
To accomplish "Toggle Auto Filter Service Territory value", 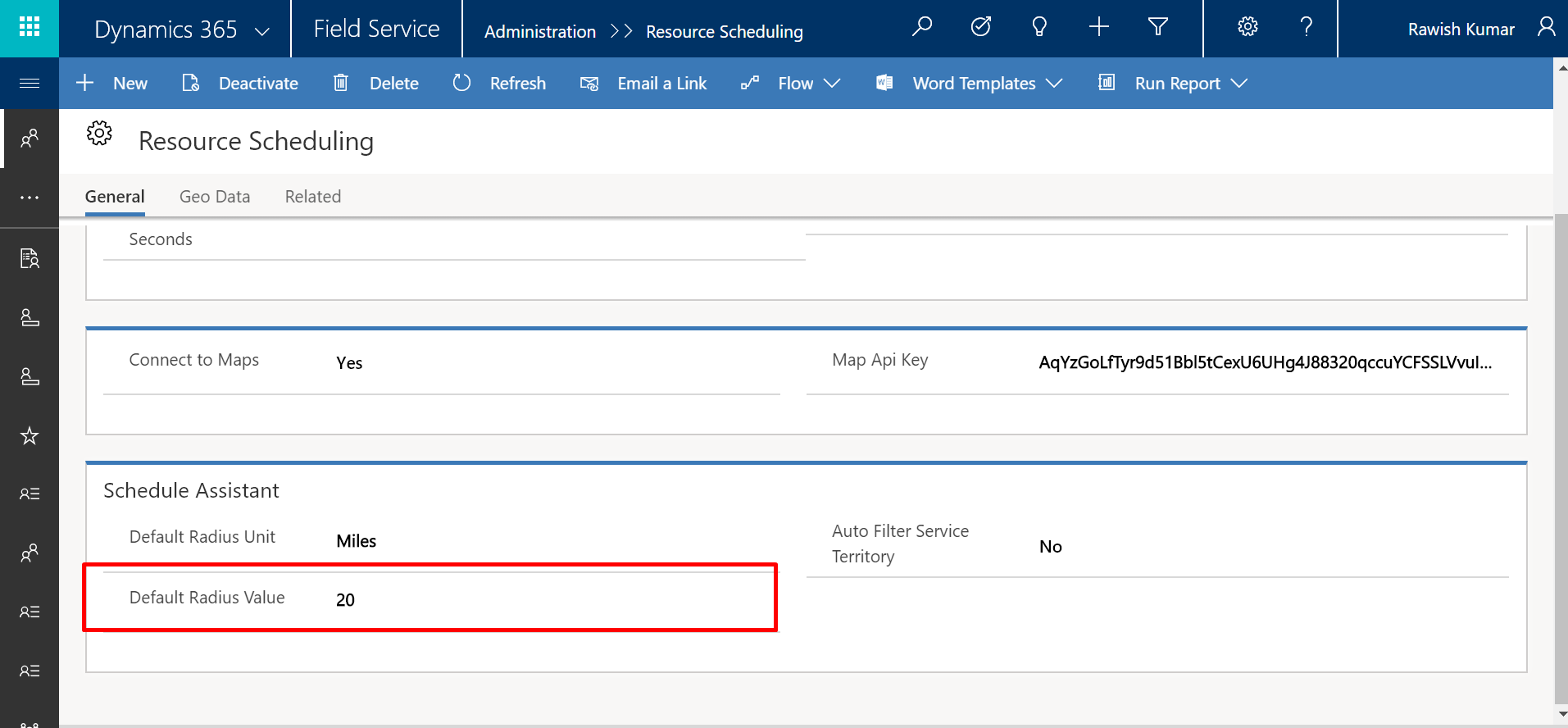I will 1050,547.
